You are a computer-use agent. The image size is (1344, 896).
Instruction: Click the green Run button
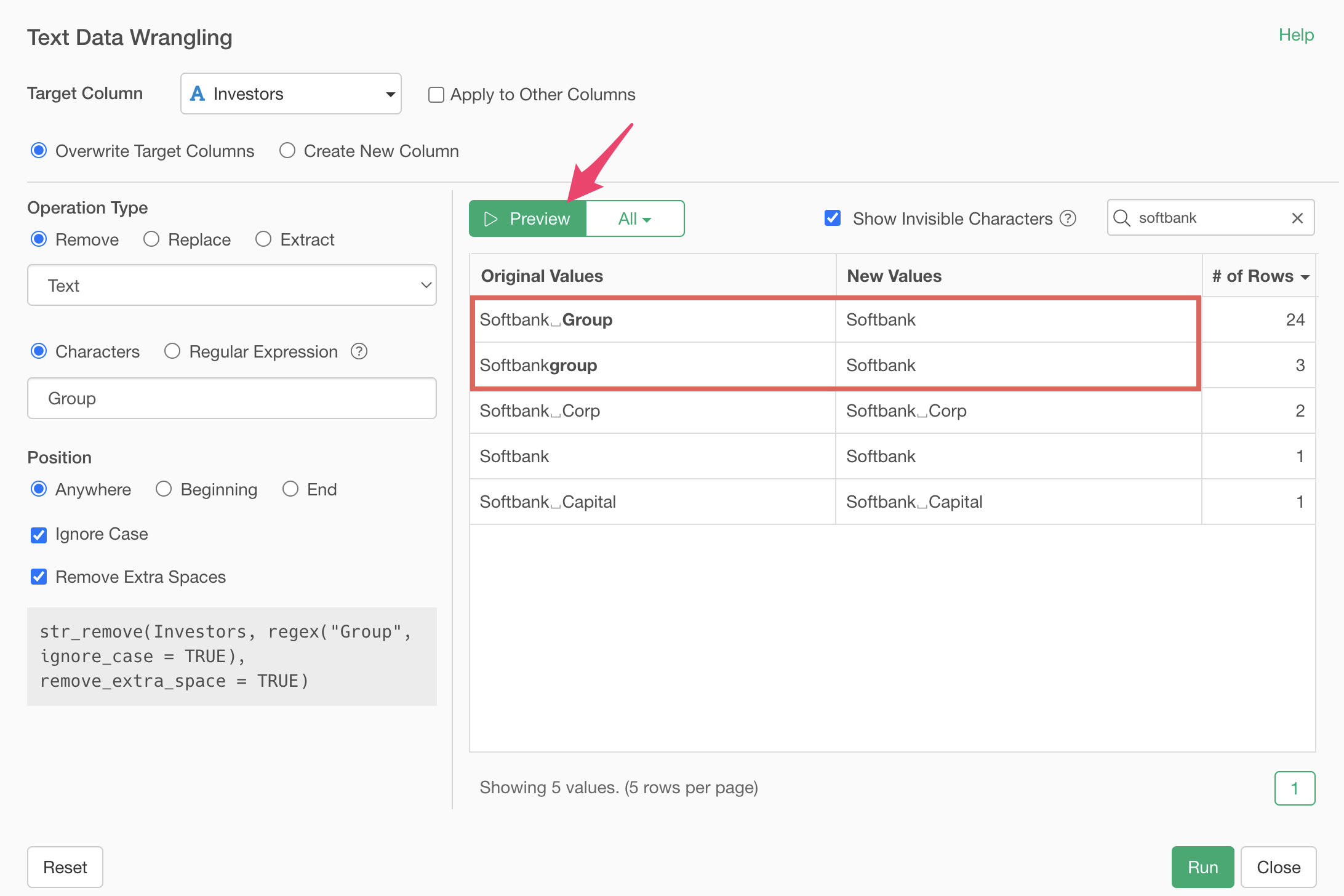point(1202,867)
